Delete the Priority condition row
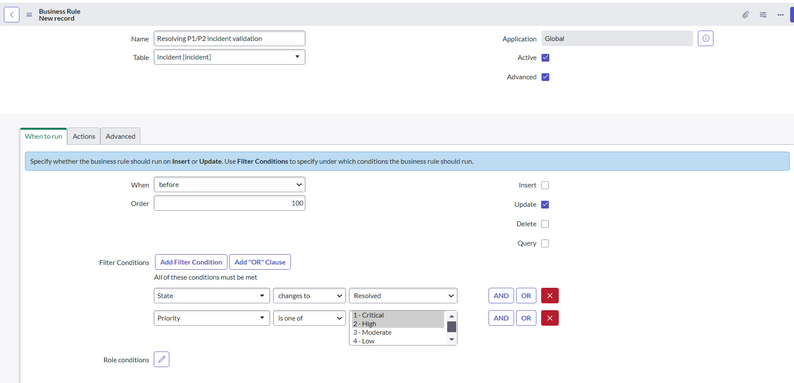 tap(550, 318)
